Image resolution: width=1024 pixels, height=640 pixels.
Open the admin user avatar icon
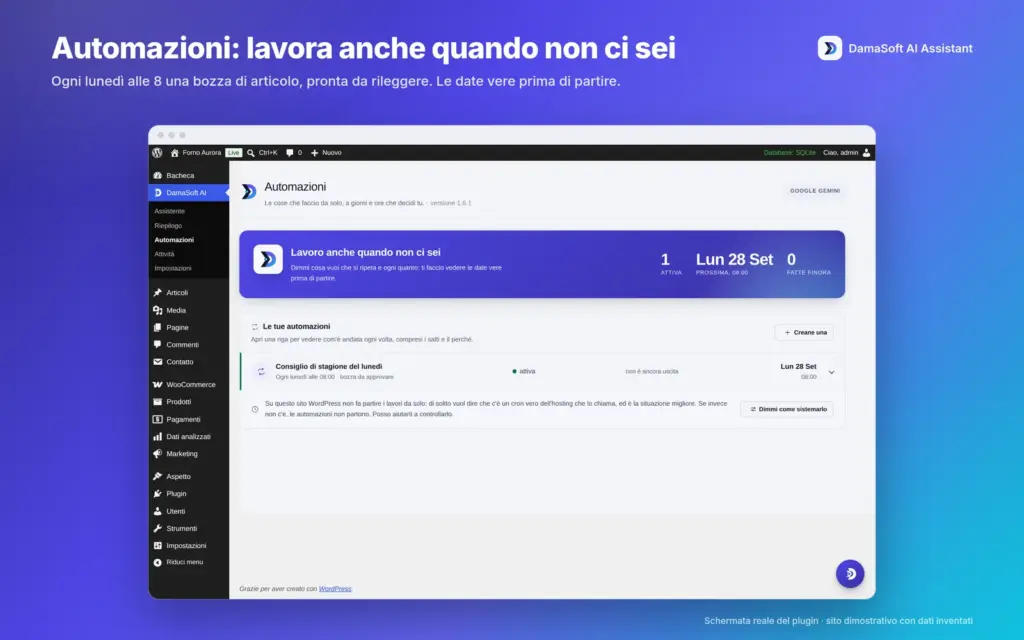coord(867,153)
